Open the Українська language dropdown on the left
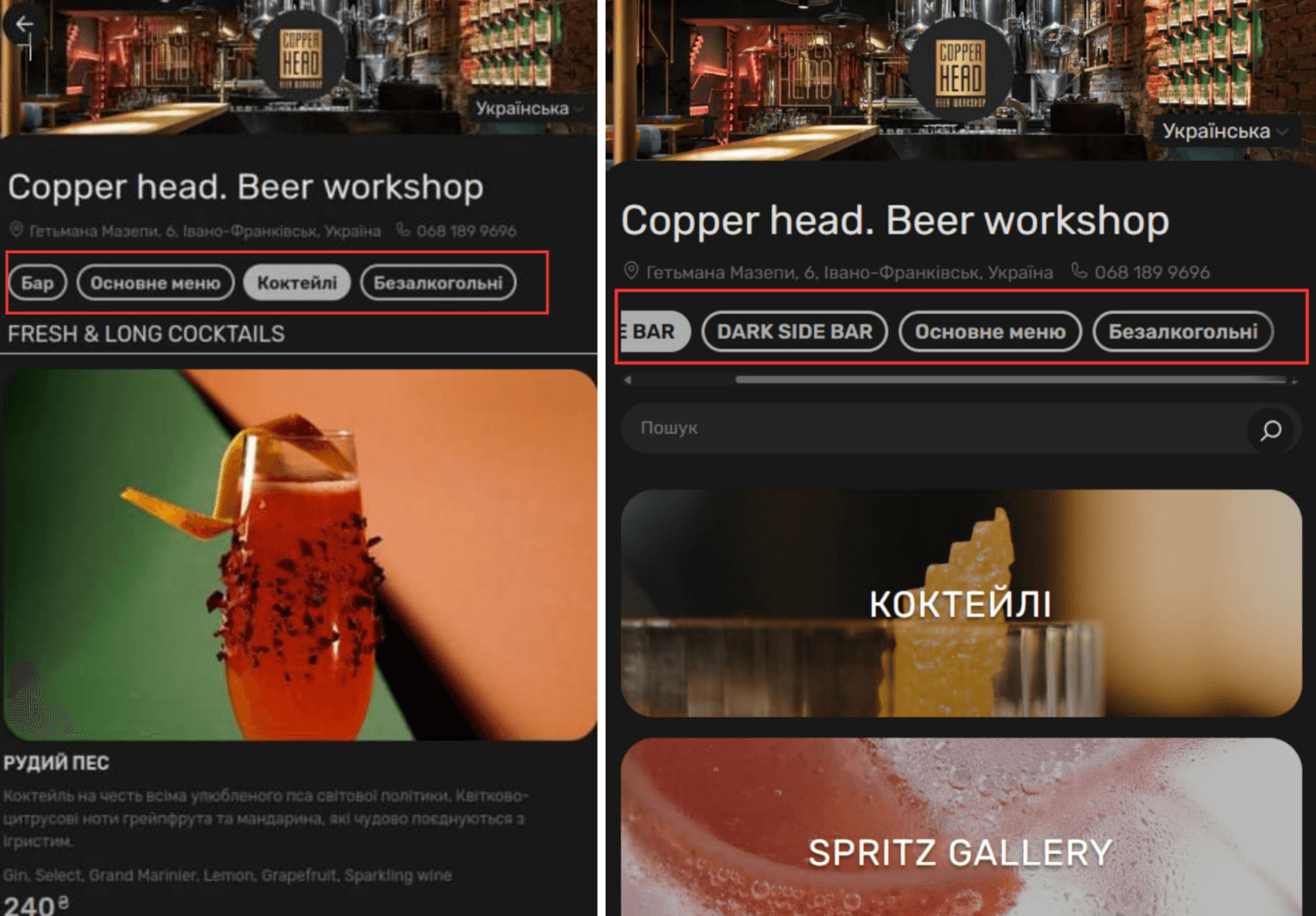The image size is (1316, 916). pos(529,108)
